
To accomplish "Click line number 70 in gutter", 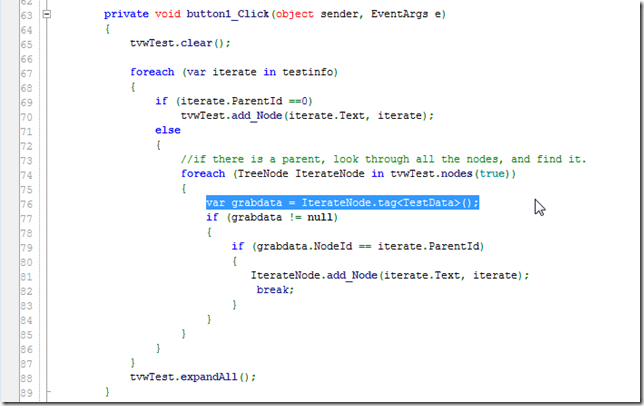I will [x=26, y=117].
